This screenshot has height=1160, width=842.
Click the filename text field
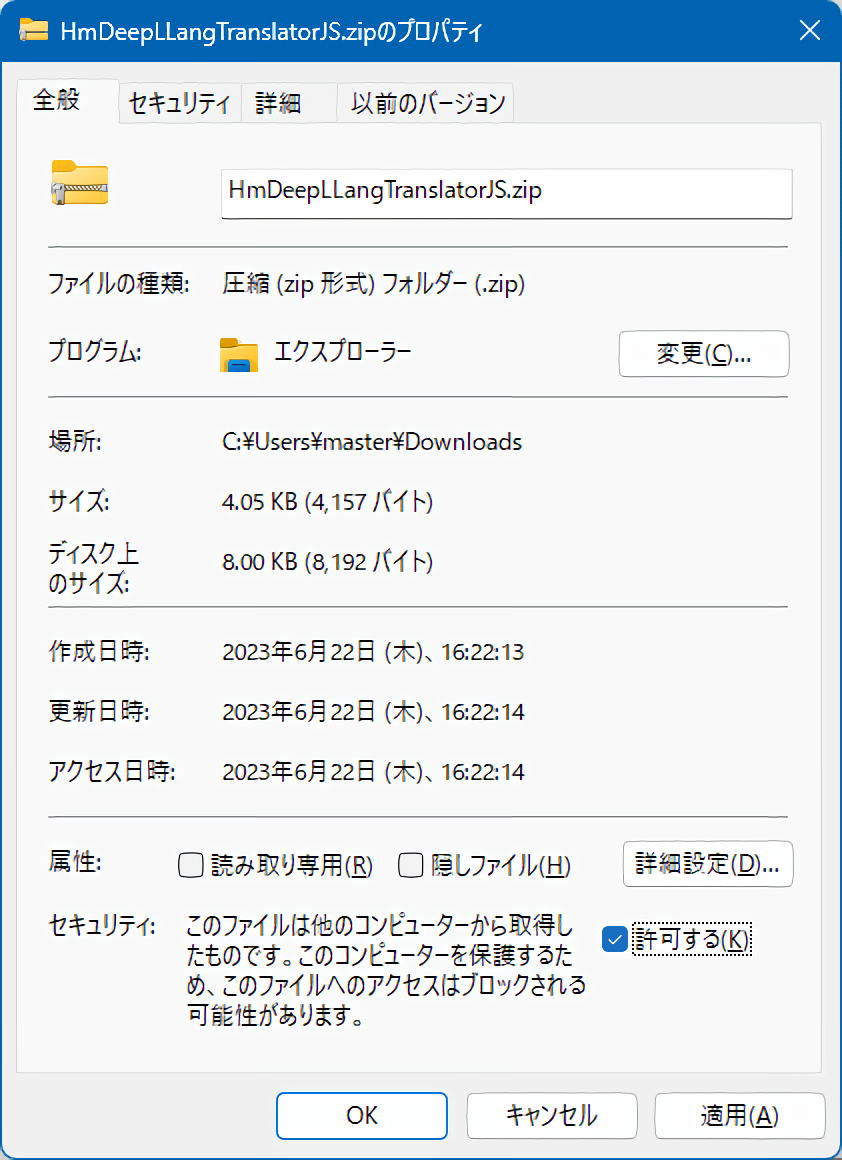click(x=506, y=191)
